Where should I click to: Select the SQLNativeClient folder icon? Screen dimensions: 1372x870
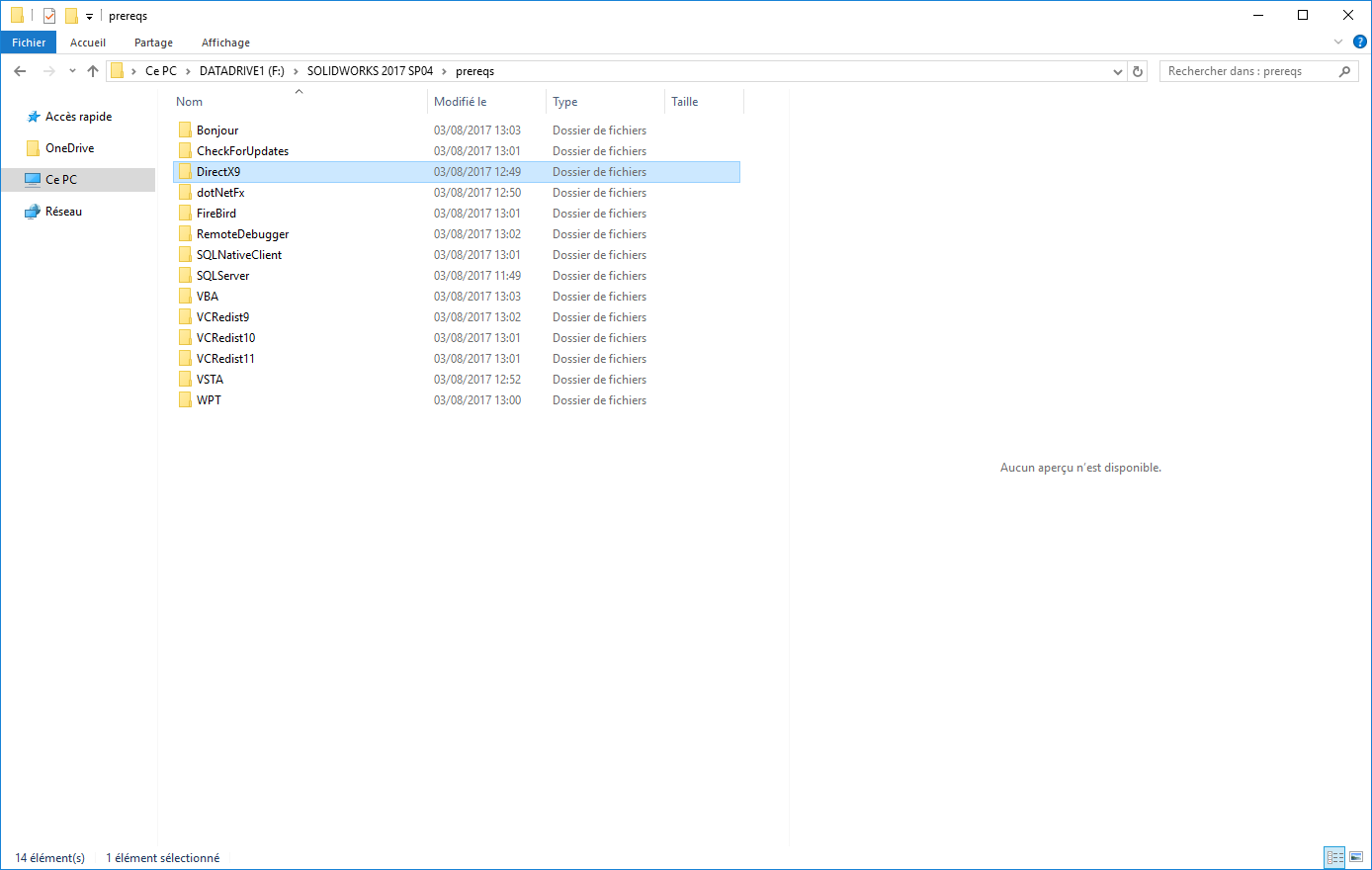coord(185,255)
